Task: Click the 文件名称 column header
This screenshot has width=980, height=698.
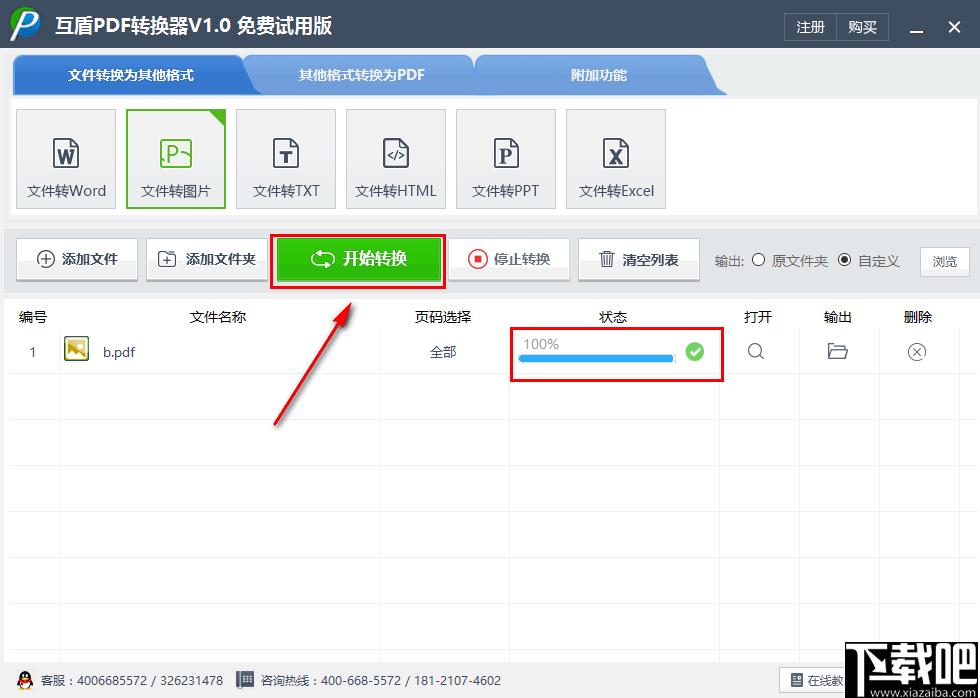Action: click(x=218, y=317)
